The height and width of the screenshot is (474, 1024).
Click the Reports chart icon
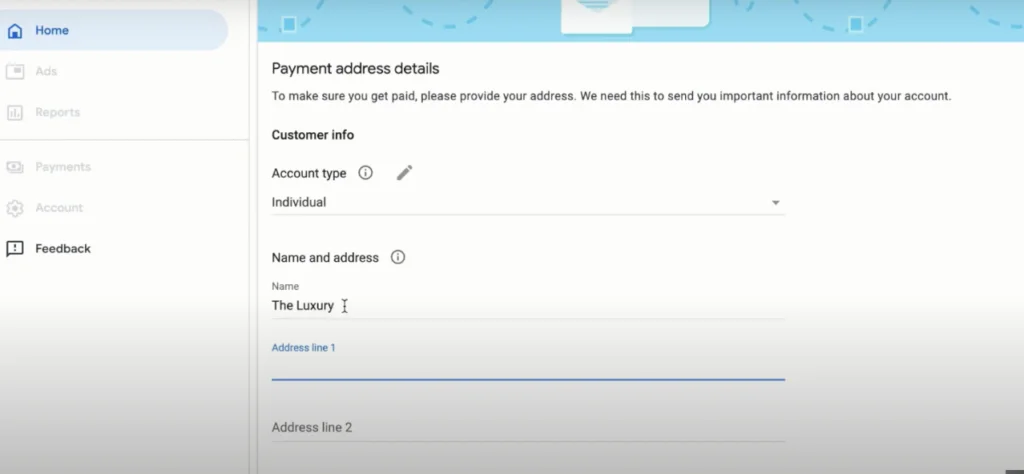point(15,112)
